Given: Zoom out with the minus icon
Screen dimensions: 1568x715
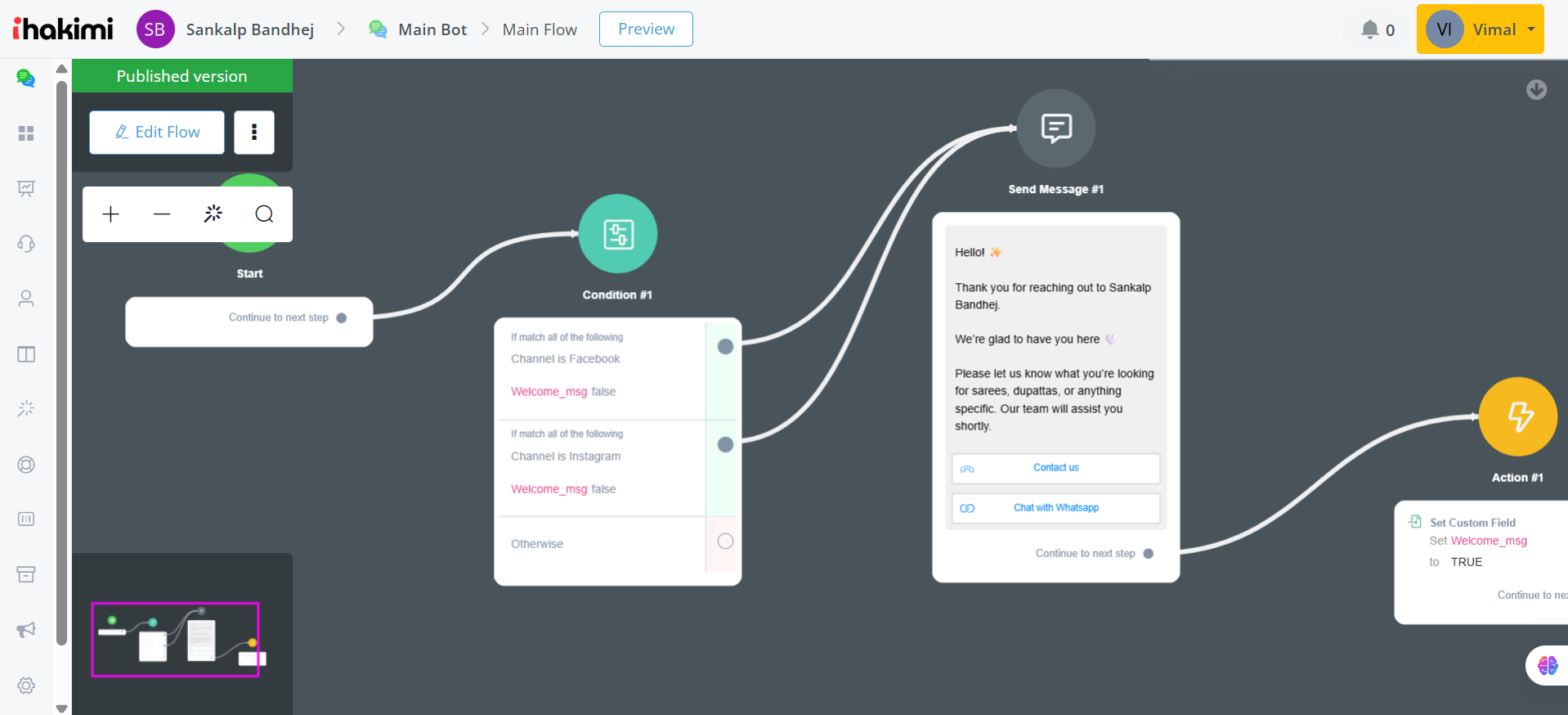Looking at the screenshot, I should coord(162,214).
